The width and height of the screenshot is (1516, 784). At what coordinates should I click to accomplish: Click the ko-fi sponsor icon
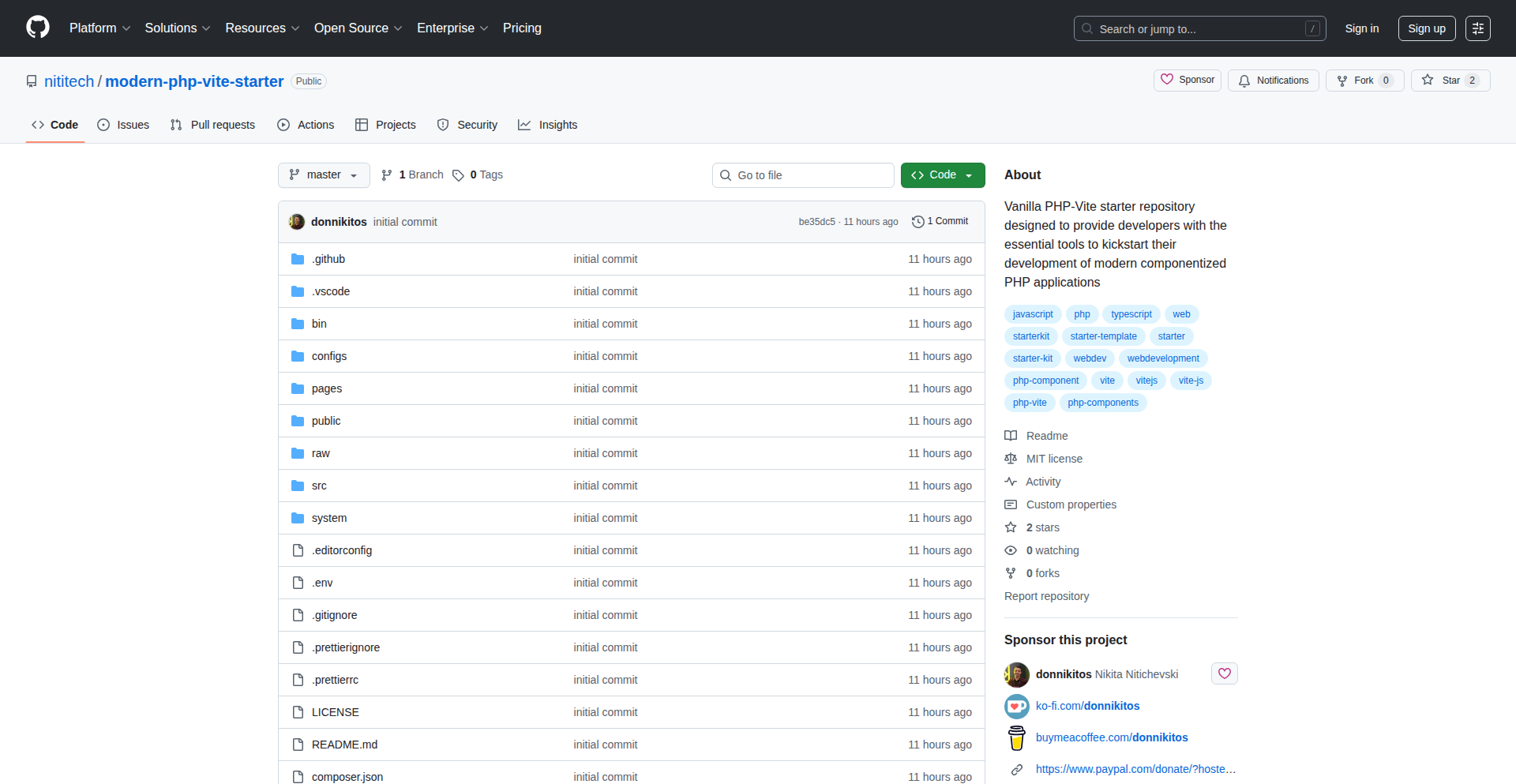tap(1016, 706)
